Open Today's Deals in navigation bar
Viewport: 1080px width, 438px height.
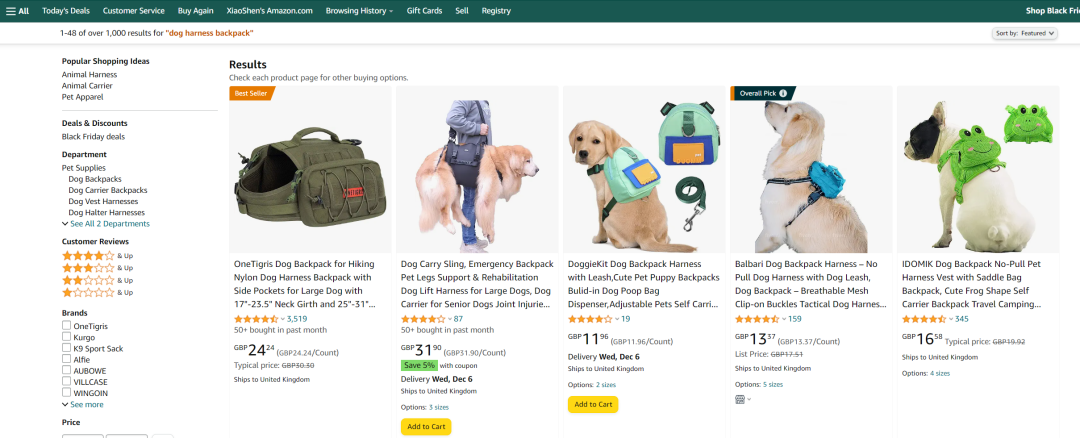pos(66,10)
